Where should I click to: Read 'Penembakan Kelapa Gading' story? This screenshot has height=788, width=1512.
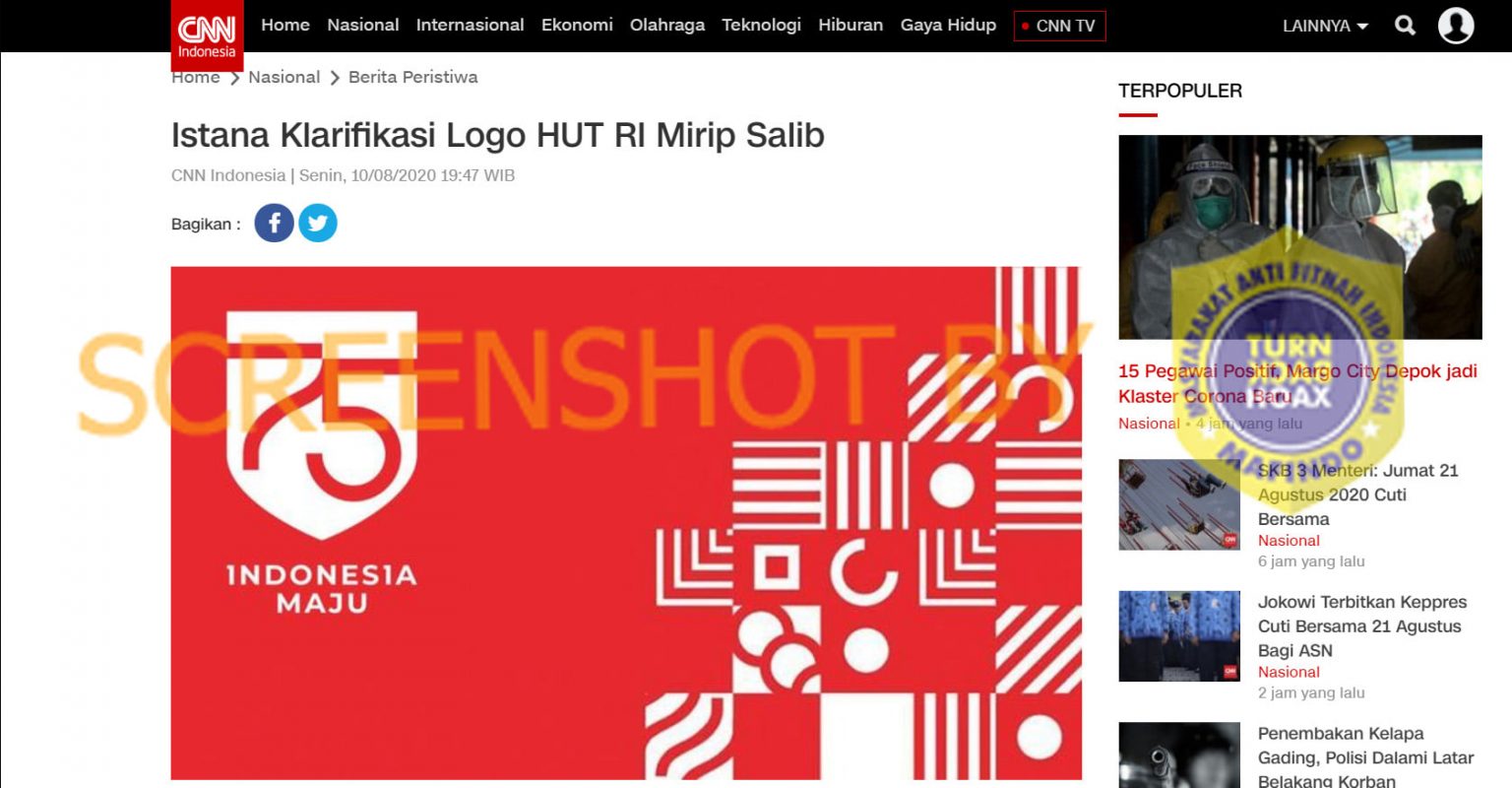pyautogui.click(x=1365, y=757)
